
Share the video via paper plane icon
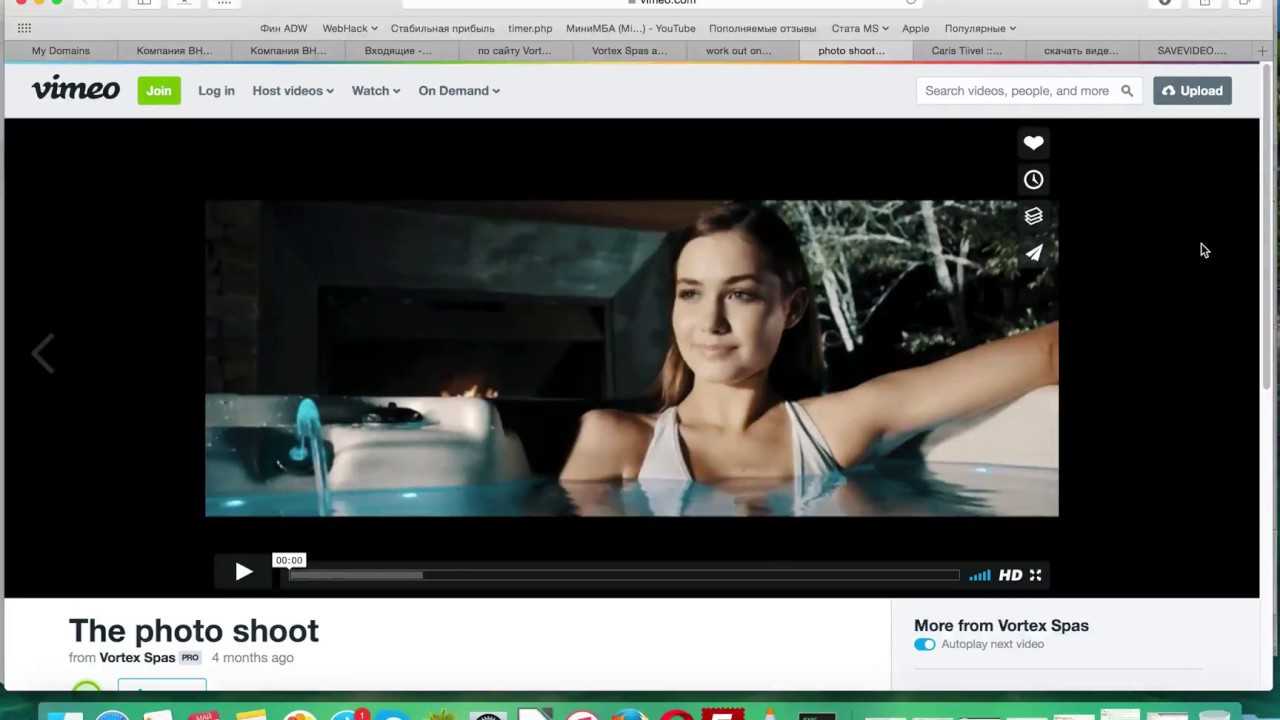(x=1033, y=253)
